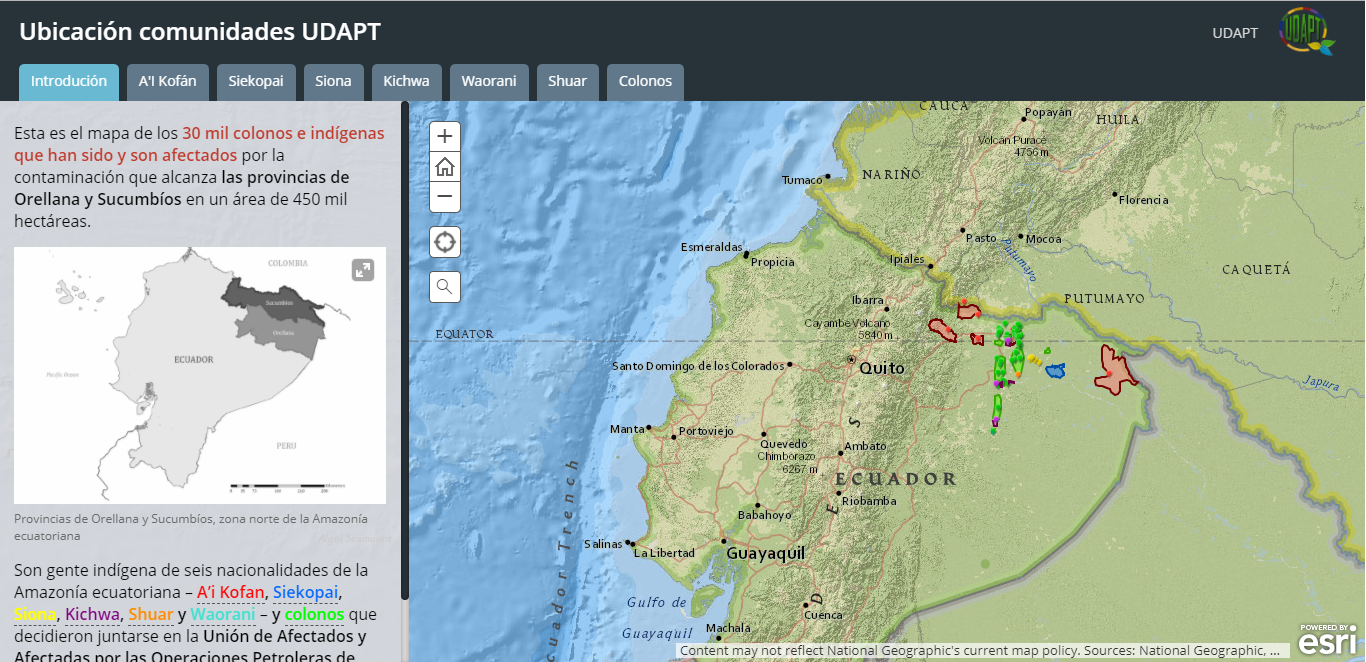Click the Machala city label
The height and width of the screenshot is (662, 1366).
[x=727, y=629]
